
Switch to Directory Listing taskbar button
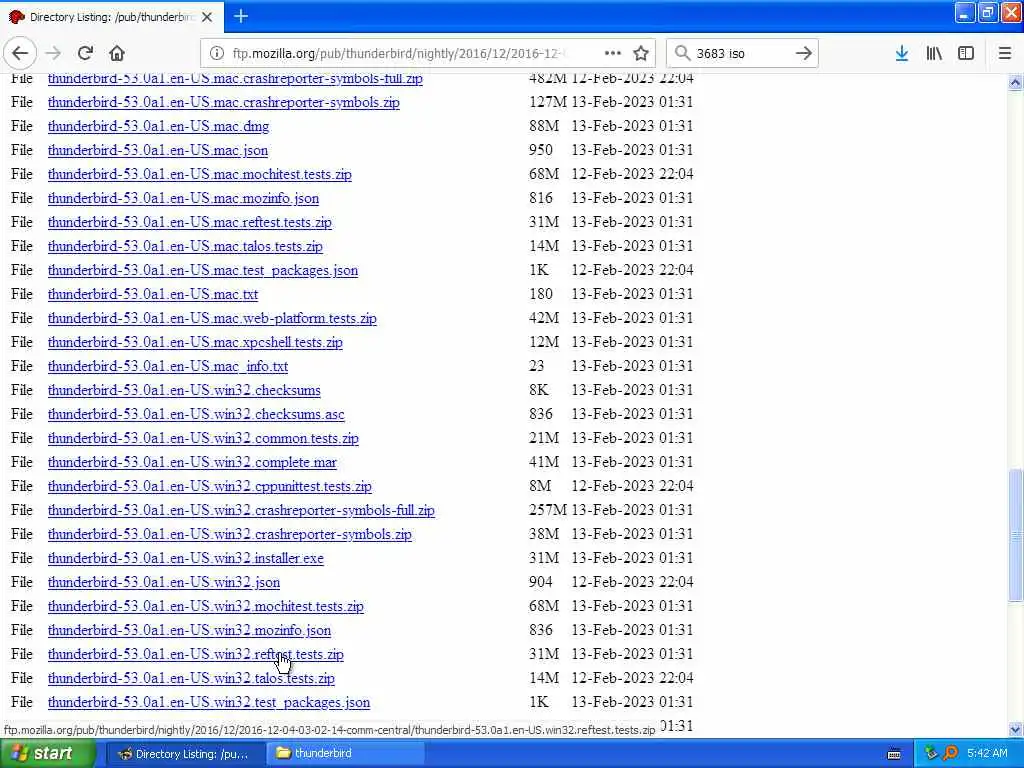click(x=184, y=754)
